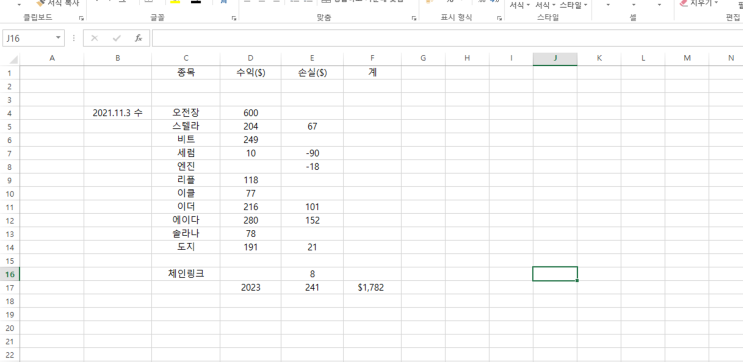Click the 이더 cell
Image resolution: width=743 pixels, height=362 pixels.
186,207
